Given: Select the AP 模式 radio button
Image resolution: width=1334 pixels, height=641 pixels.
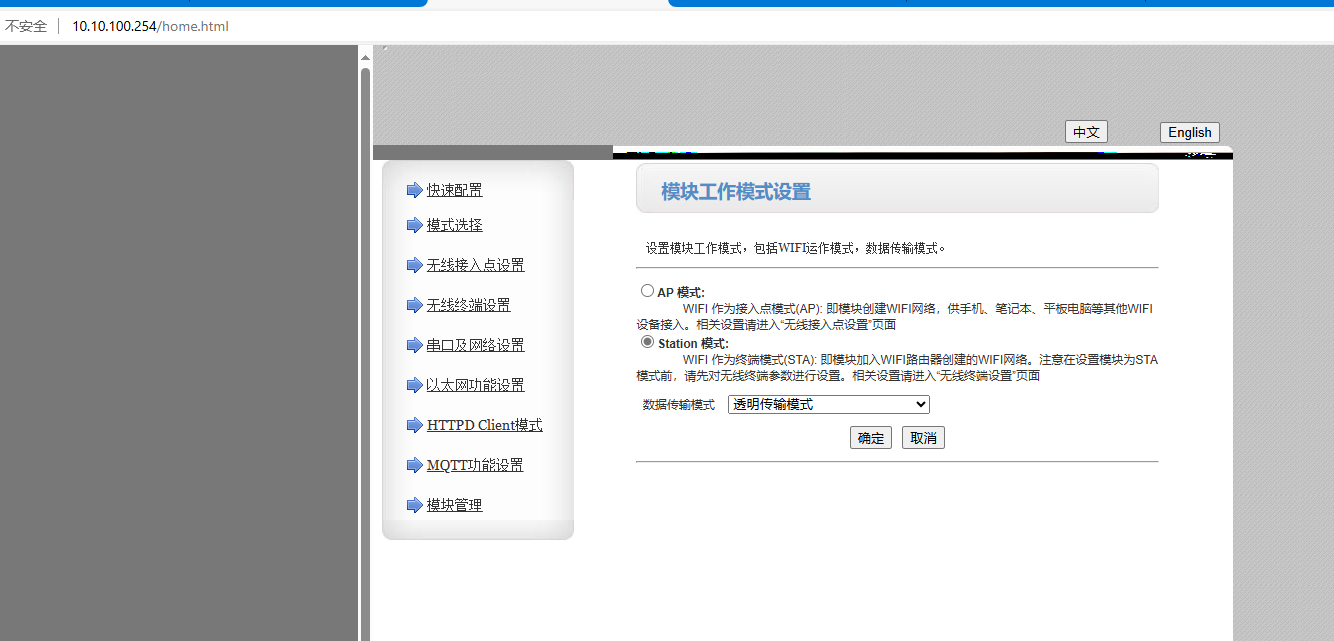Looking at the screenshot, I should click(x=647, y=291).
